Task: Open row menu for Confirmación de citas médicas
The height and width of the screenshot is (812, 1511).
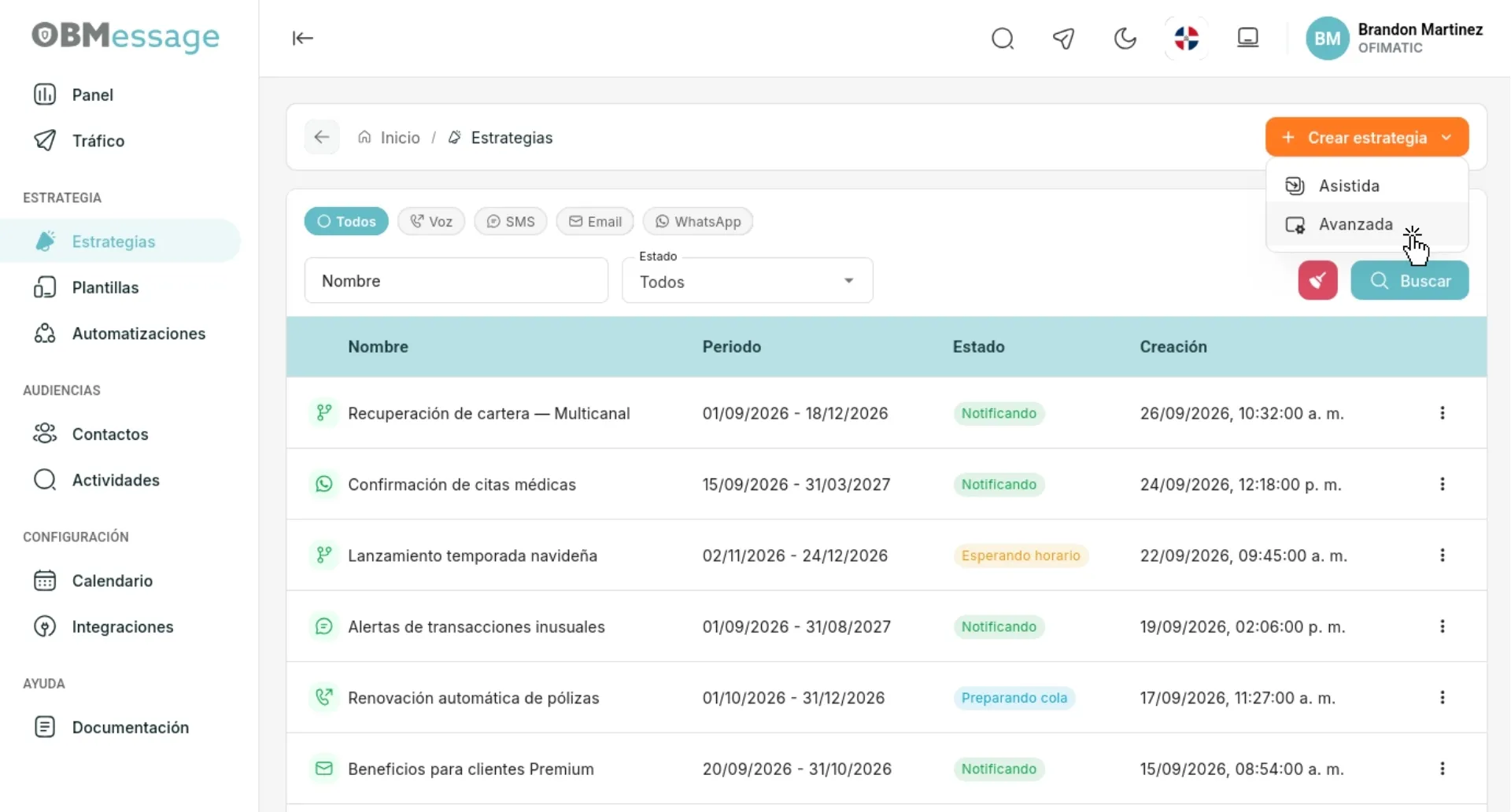Action: coord(1443,484)
